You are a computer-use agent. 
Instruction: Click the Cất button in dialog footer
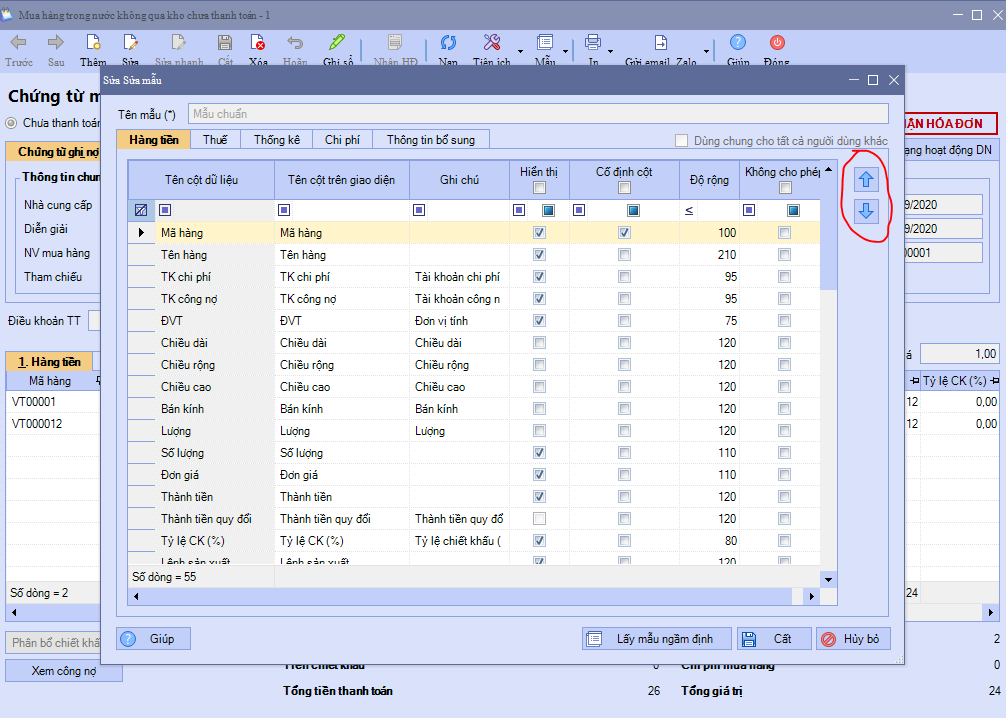[x=774, y=638]
